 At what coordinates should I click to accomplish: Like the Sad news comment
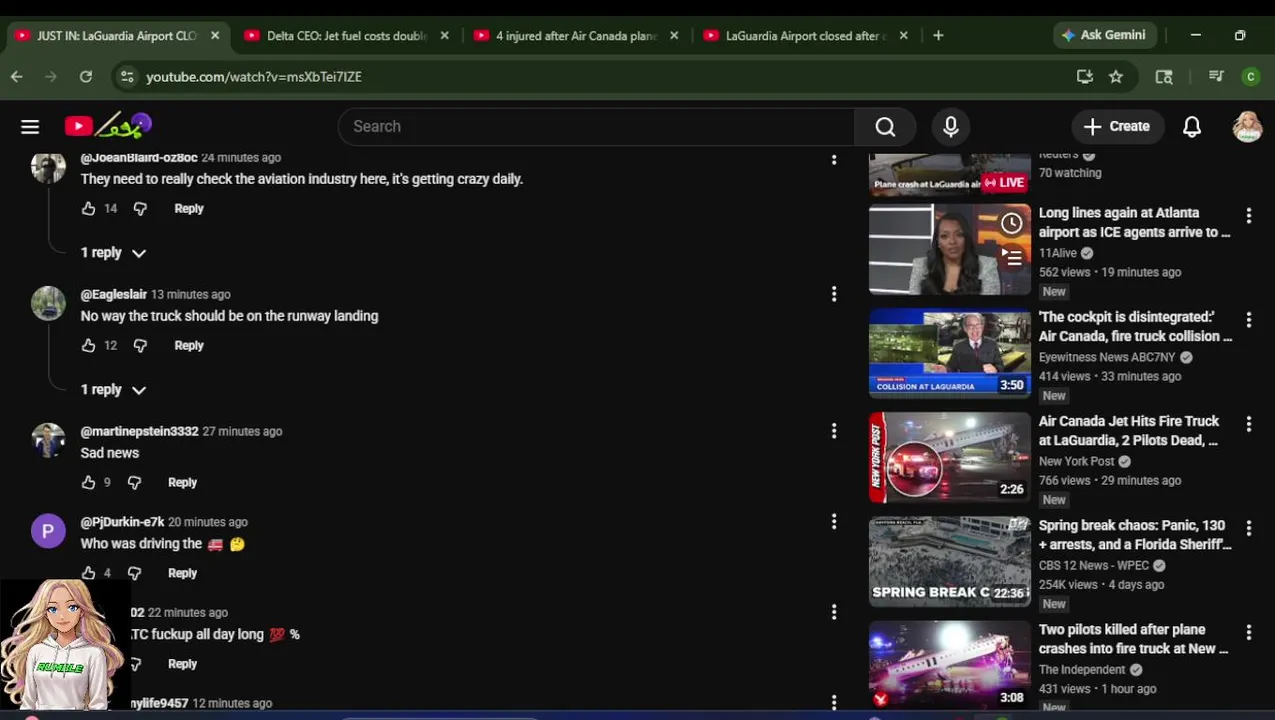coord(88,482)
